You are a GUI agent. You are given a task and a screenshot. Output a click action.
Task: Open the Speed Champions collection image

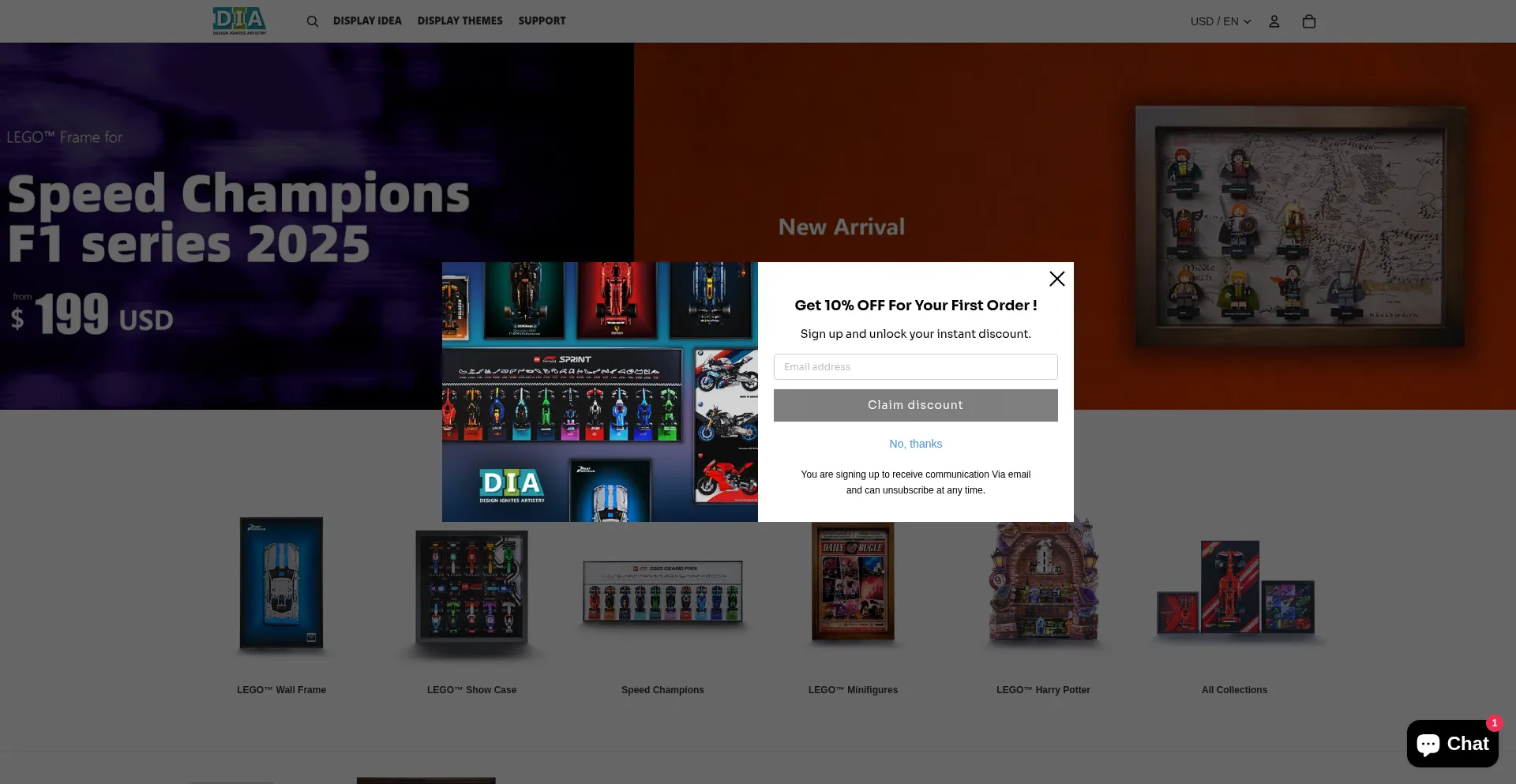pyautogui.click(x=662, y=591)
